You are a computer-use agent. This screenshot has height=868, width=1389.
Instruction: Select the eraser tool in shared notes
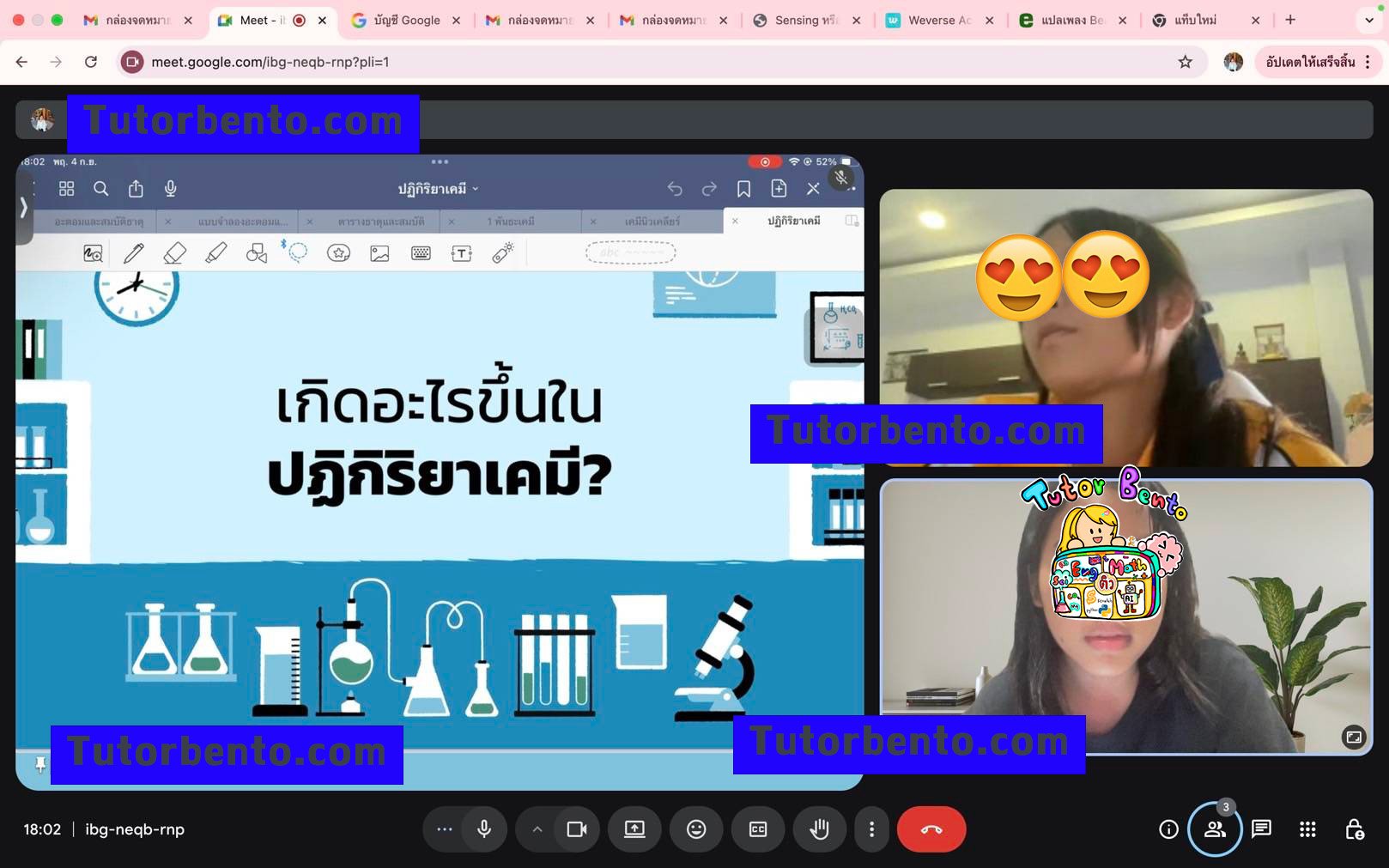point(174,253)
